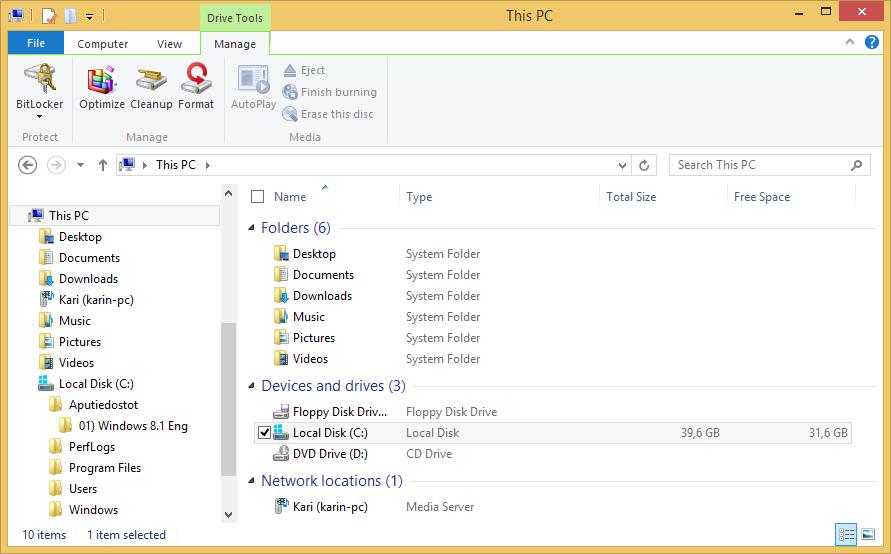Switch to the View ribbon tab
Viewport: 891px width, 554px height.
169,44
